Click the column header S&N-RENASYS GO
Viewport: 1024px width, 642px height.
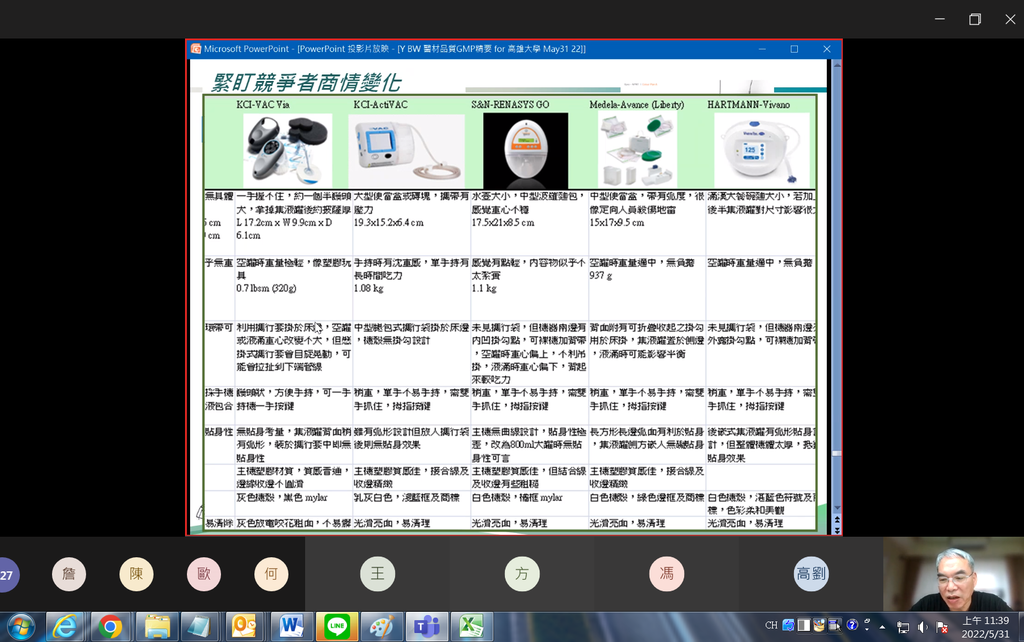click(x=510, y=104)
